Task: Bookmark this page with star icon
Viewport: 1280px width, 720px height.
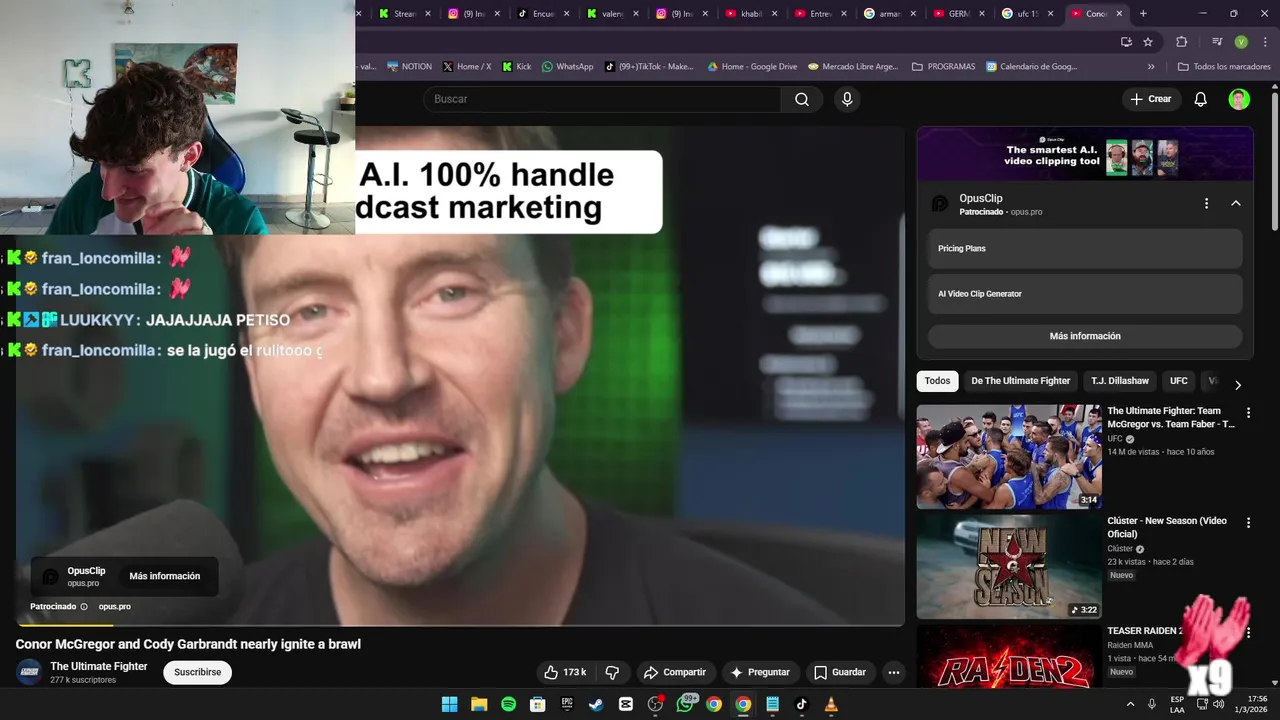Action: coord(1148,42)
